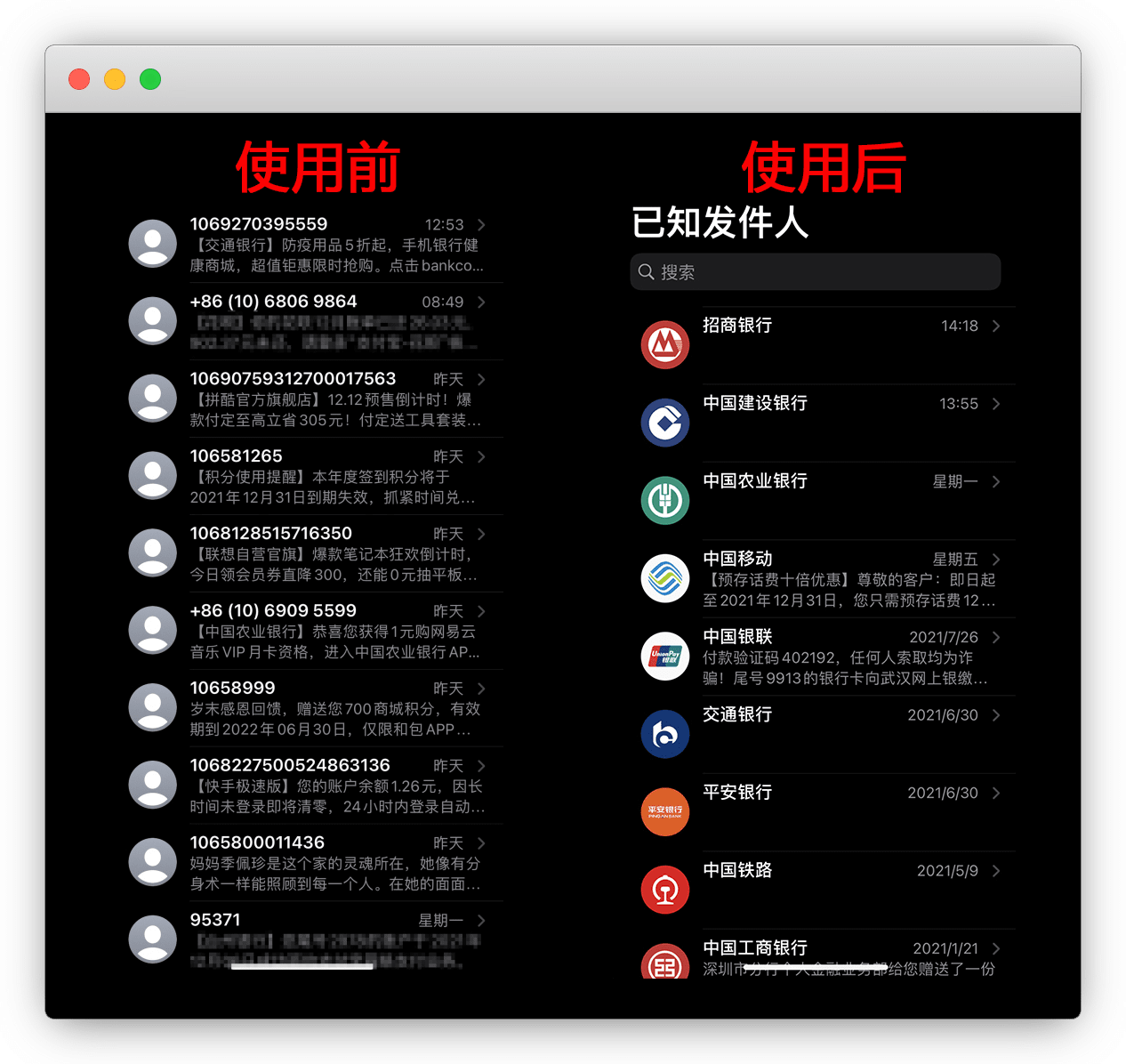The width and height of the screenshot is (1126, 1064).
Task: Click the chevron beside 1069270395559 at 12:53
Action: pyautogui.click(x=481, y=225)
